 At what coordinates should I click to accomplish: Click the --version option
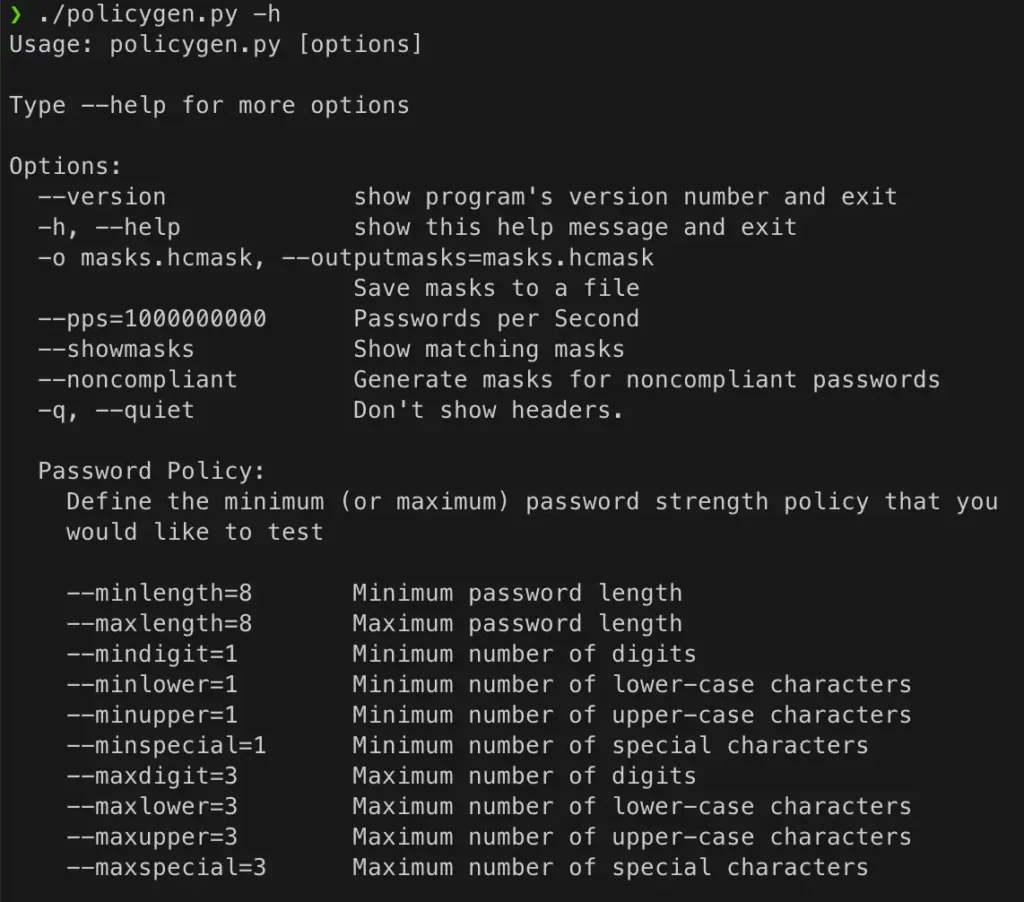coord(102,197)
